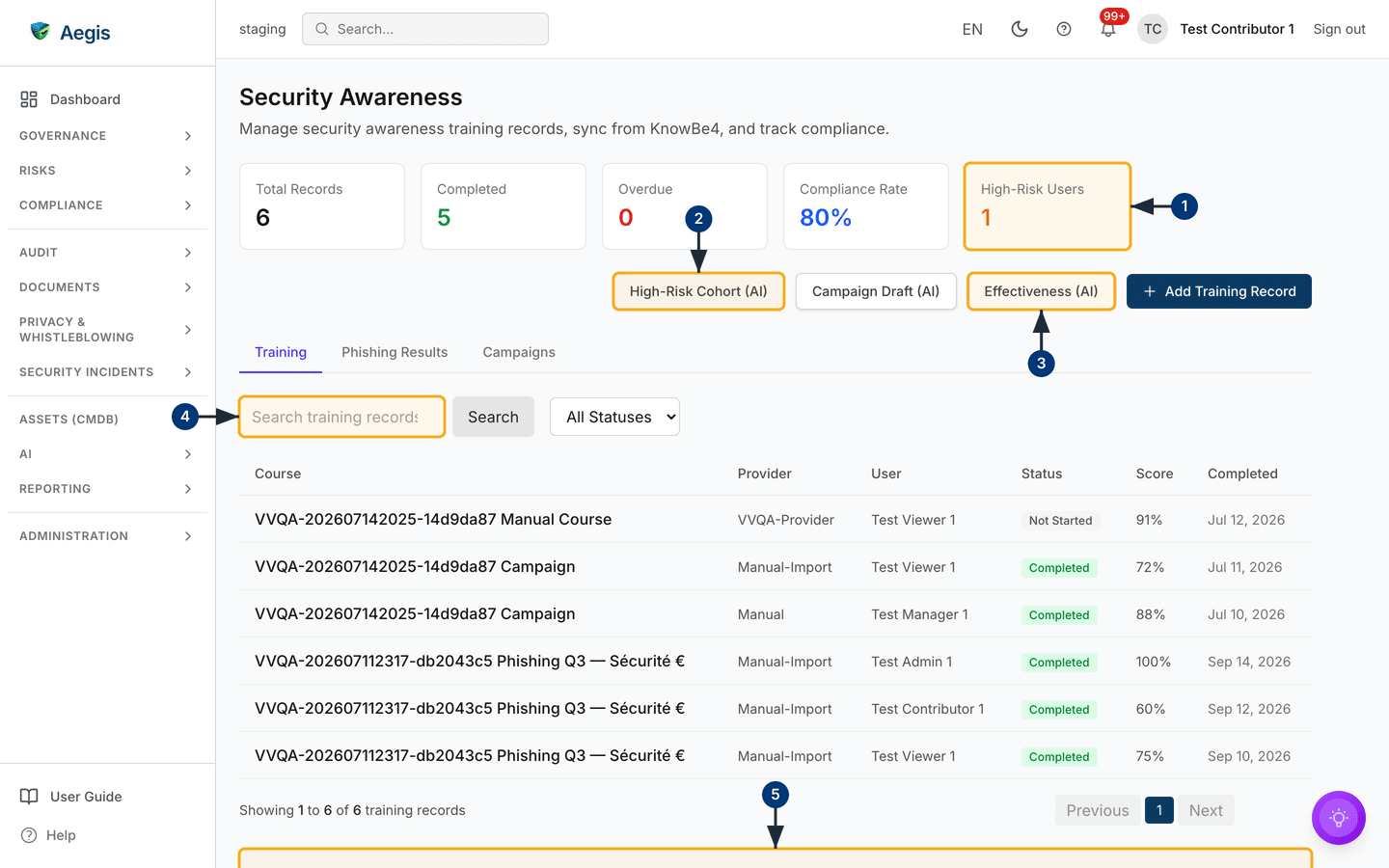
Task: Expand the Reporting section
Action: point(107,489)
